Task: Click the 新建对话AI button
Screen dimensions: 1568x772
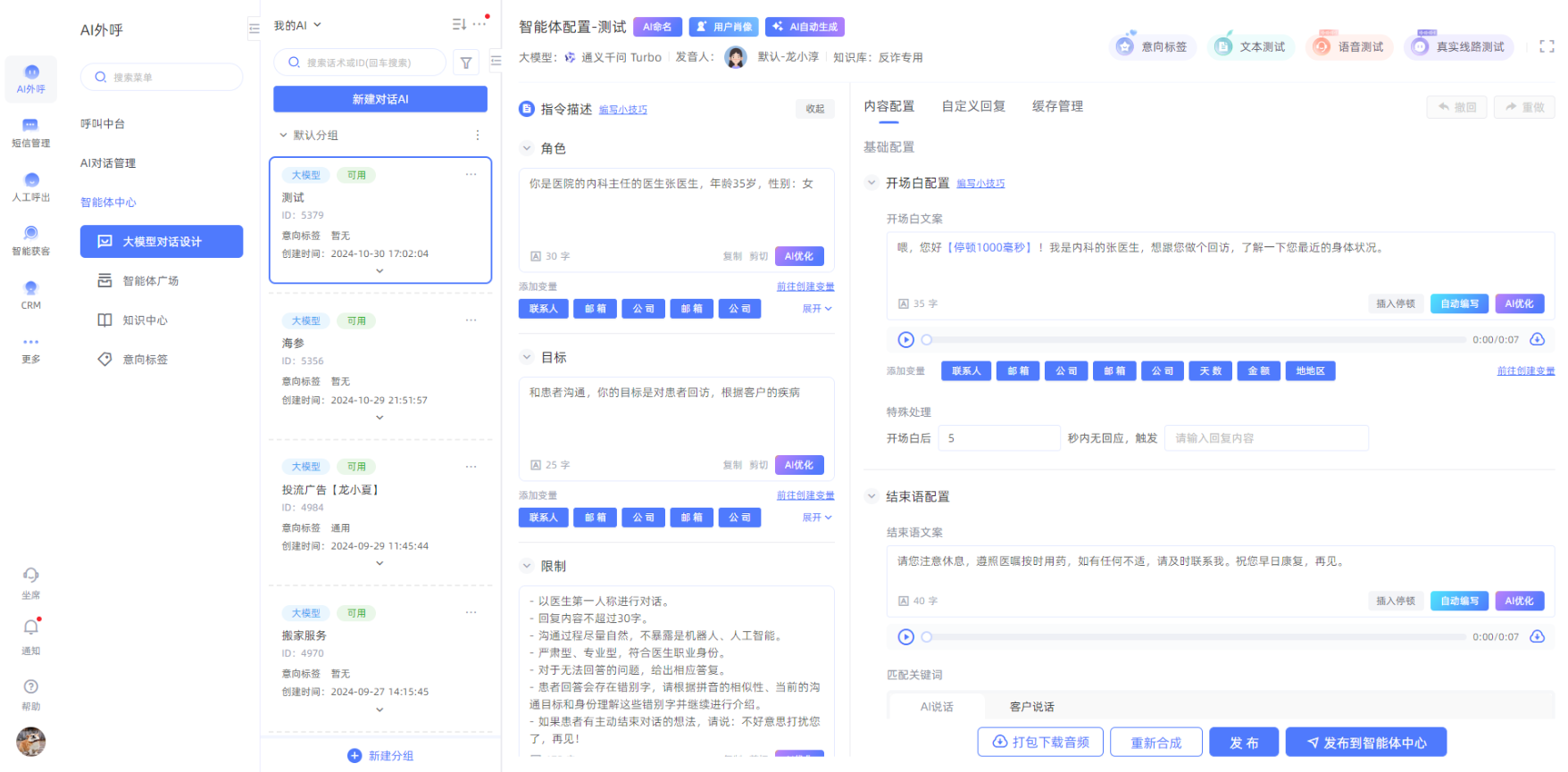Action: [379, 99]
